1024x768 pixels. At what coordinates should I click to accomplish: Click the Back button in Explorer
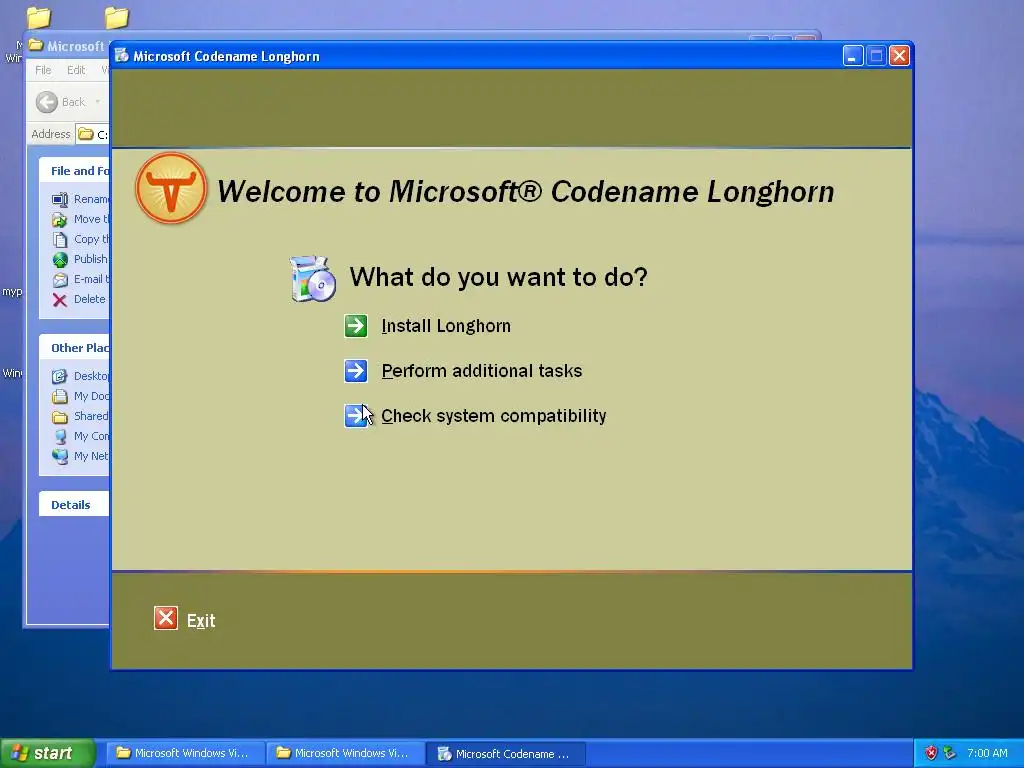(61, 102)
